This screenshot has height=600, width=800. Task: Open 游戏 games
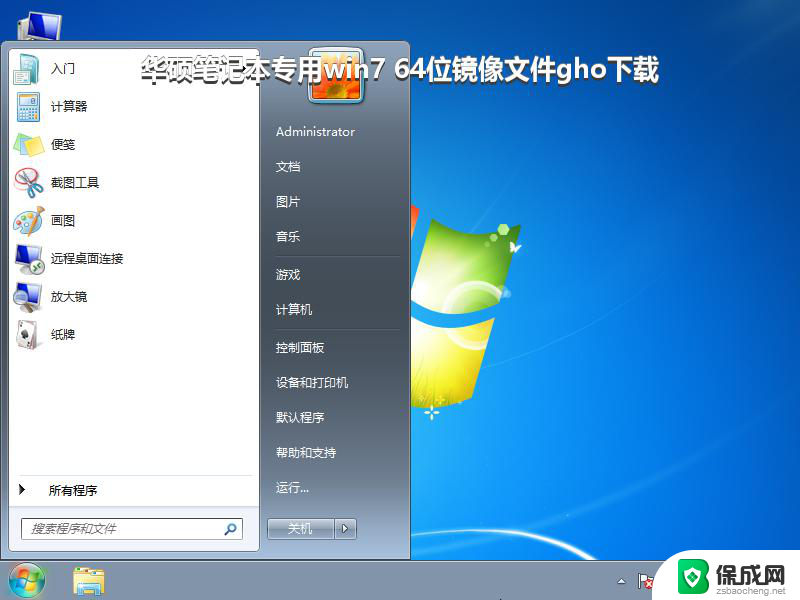(288, 274)
